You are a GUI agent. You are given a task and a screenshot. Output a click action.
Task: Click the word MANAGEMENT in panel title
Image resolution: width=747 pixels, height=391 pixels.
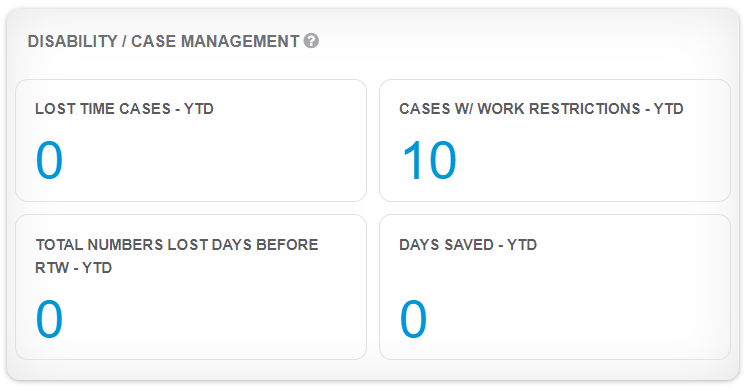pyautogui.click(x=240, y=41)
